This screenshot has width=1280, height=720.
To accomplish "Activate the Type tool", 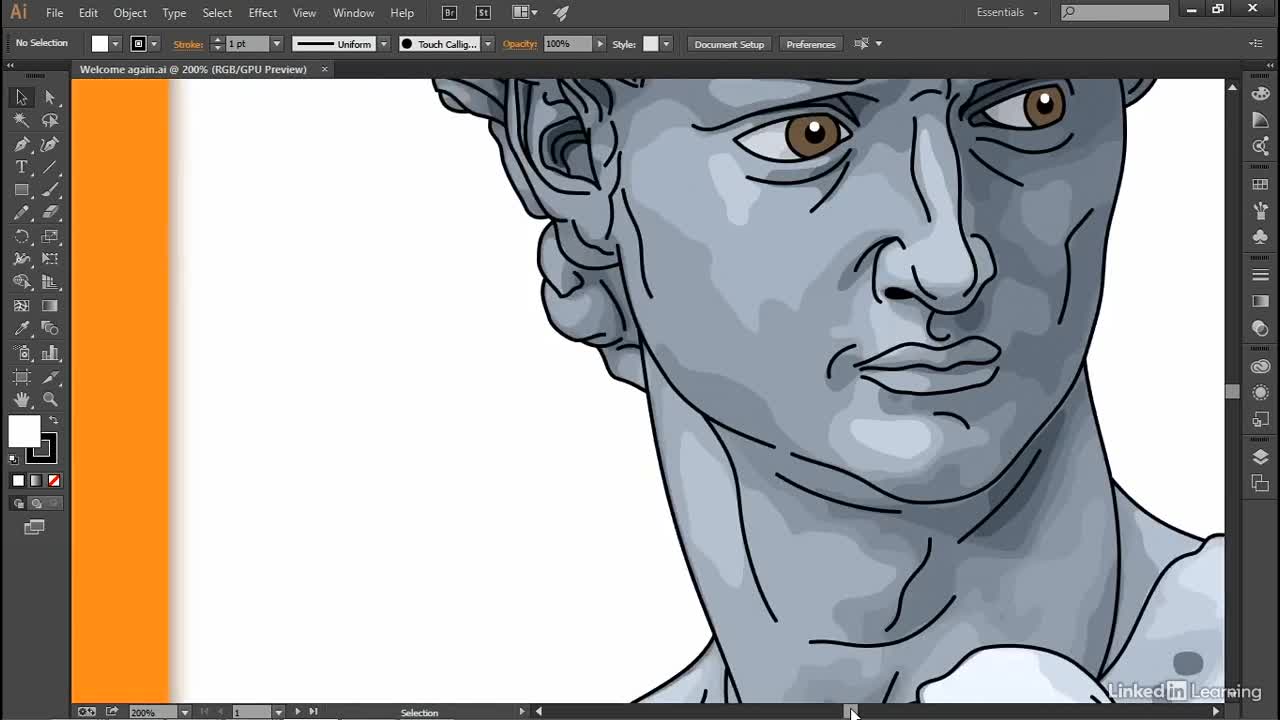I will coord(21,167).
